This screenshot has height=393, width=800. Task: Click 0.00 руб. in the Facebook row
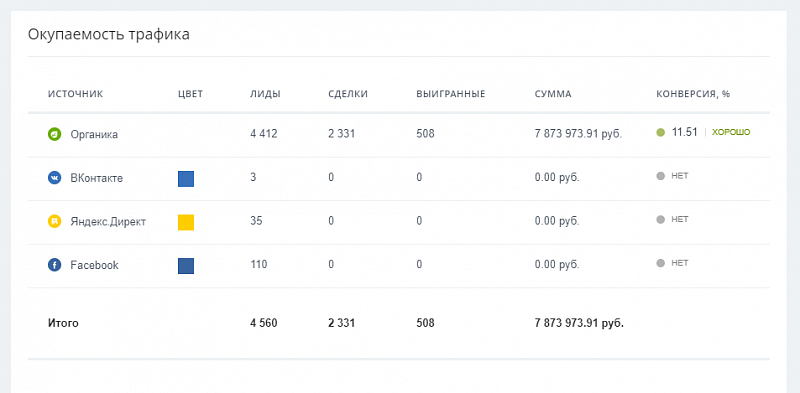coord(557,265)
